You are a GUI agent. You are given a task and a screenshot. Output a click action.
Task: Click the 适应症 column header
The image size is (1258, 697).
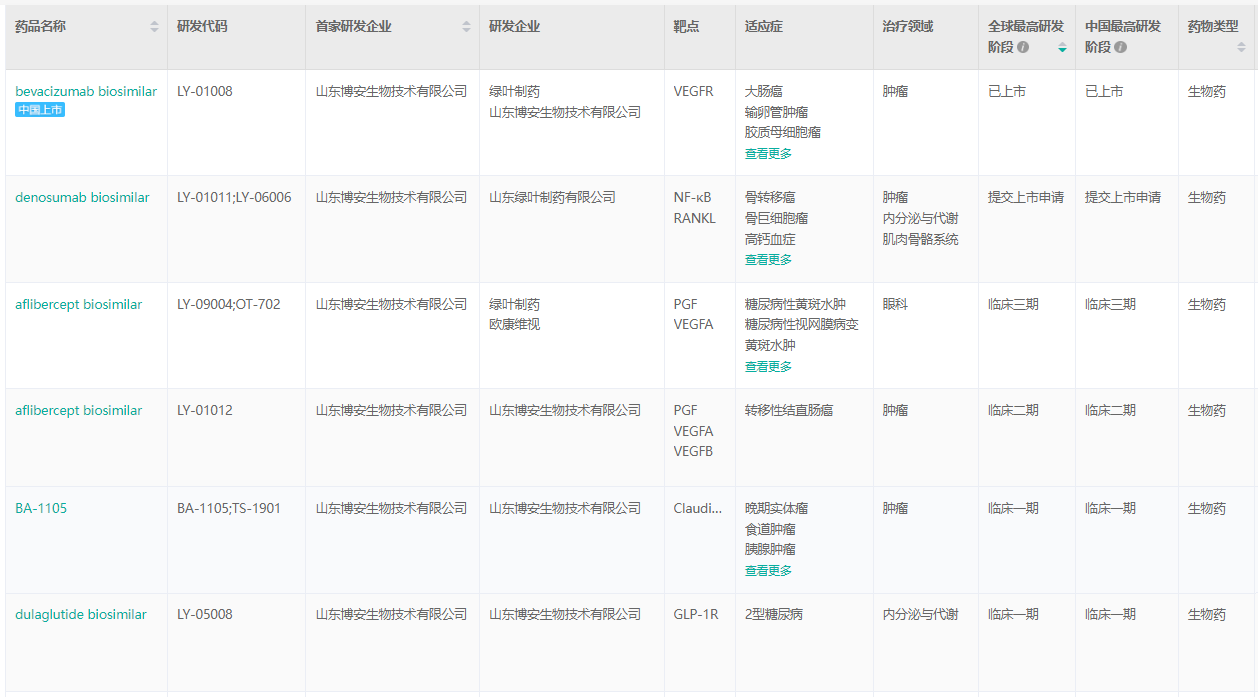click(764, 27)
